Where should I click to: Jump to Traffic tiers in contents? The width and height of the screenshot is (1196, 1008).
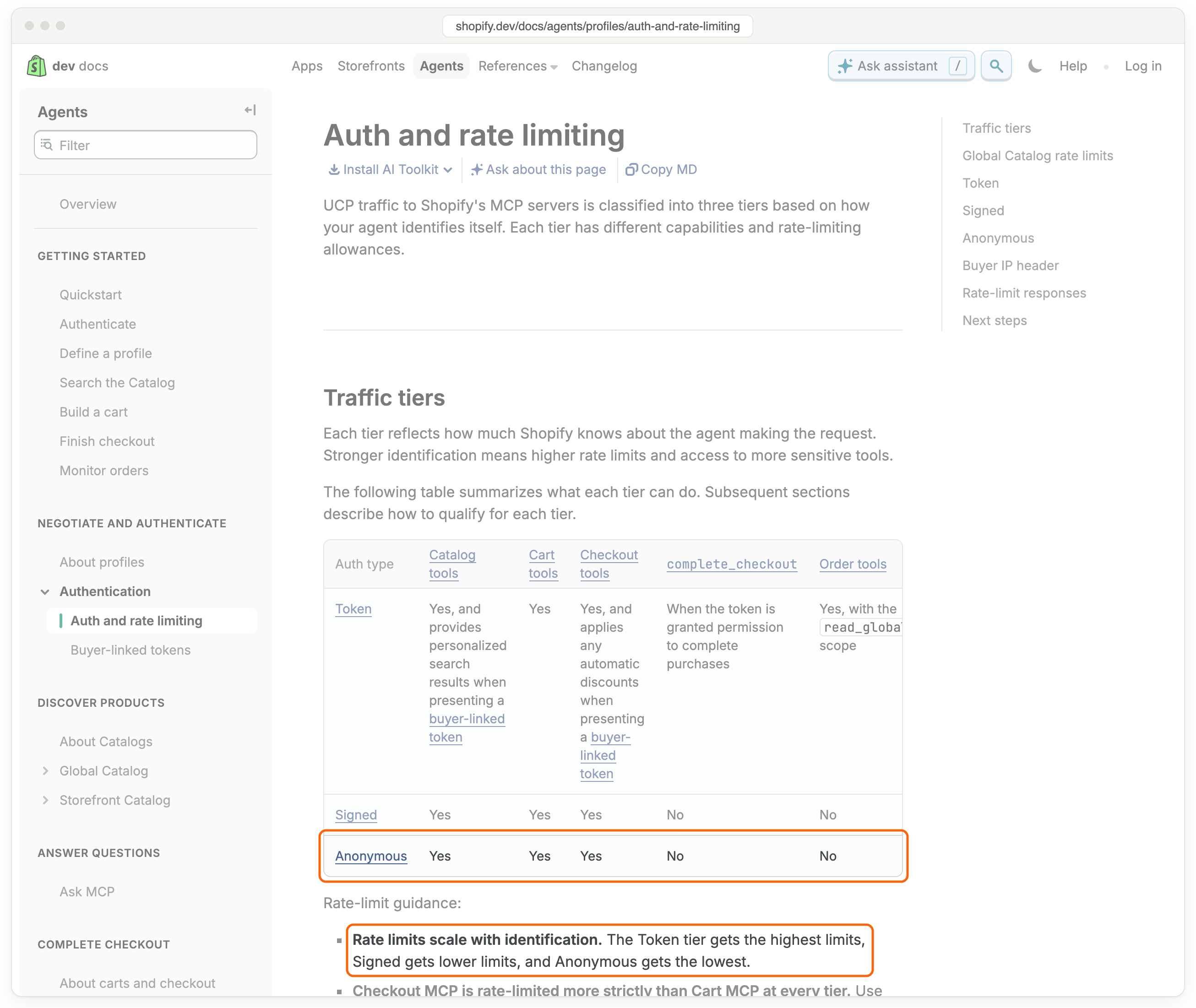click(x=996, y=128)
